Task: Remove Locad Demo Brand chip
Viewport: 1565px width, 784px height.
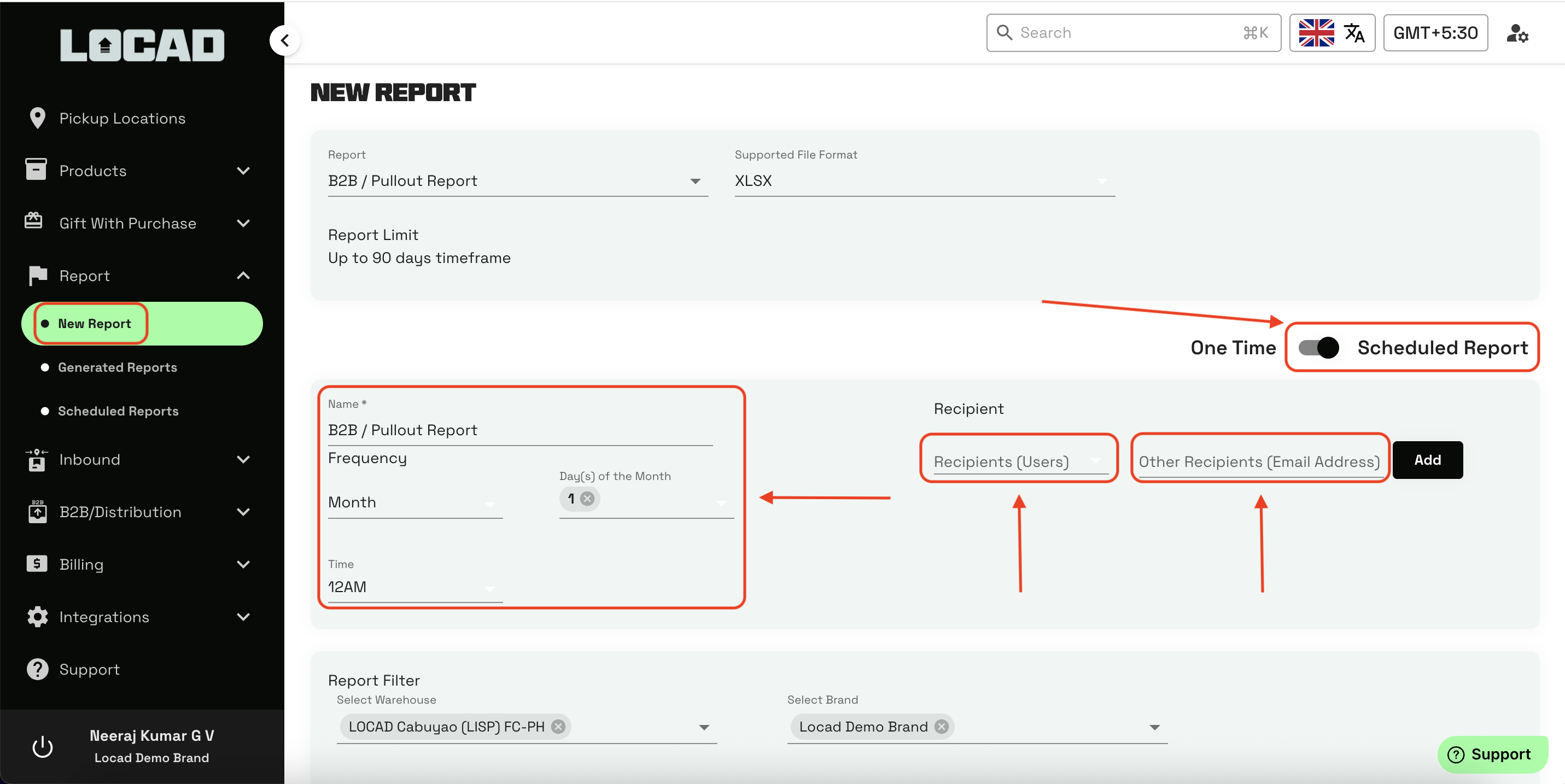Action: 941,727
